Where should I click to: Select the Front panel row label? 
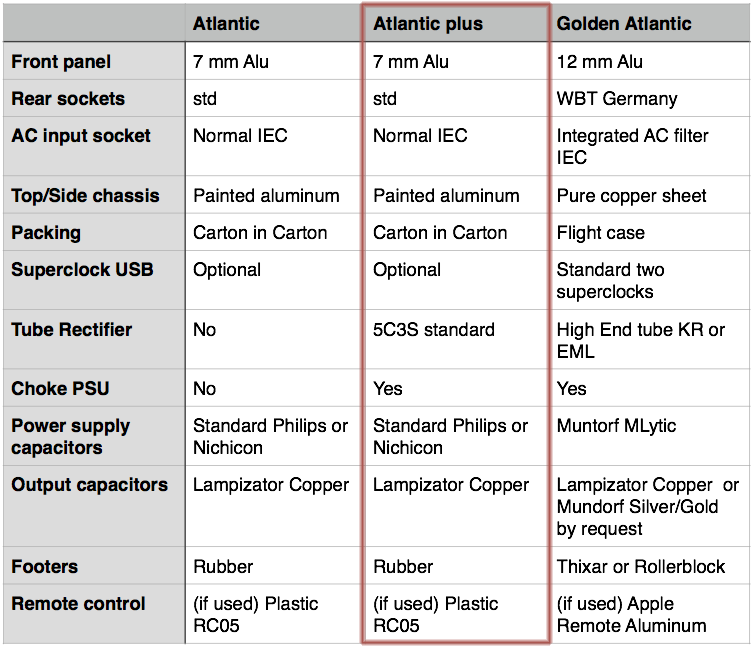[x=61, y=62]
